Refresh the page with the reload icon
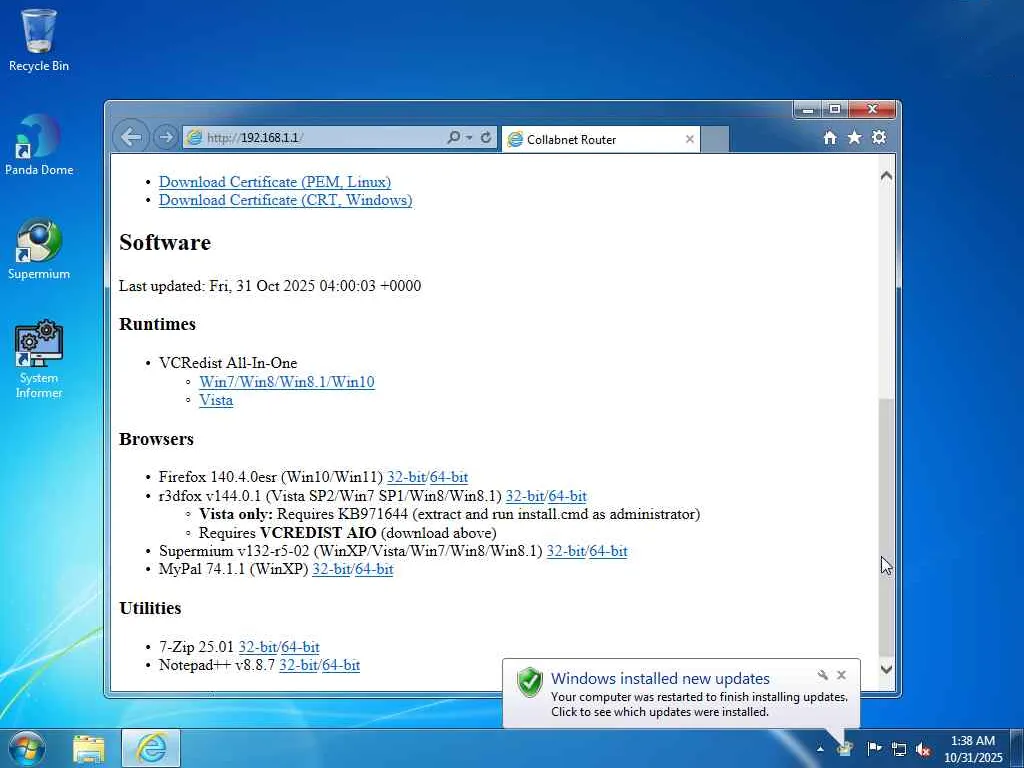The width and height of the screenshot is (1024, 768). pos(485,138)
